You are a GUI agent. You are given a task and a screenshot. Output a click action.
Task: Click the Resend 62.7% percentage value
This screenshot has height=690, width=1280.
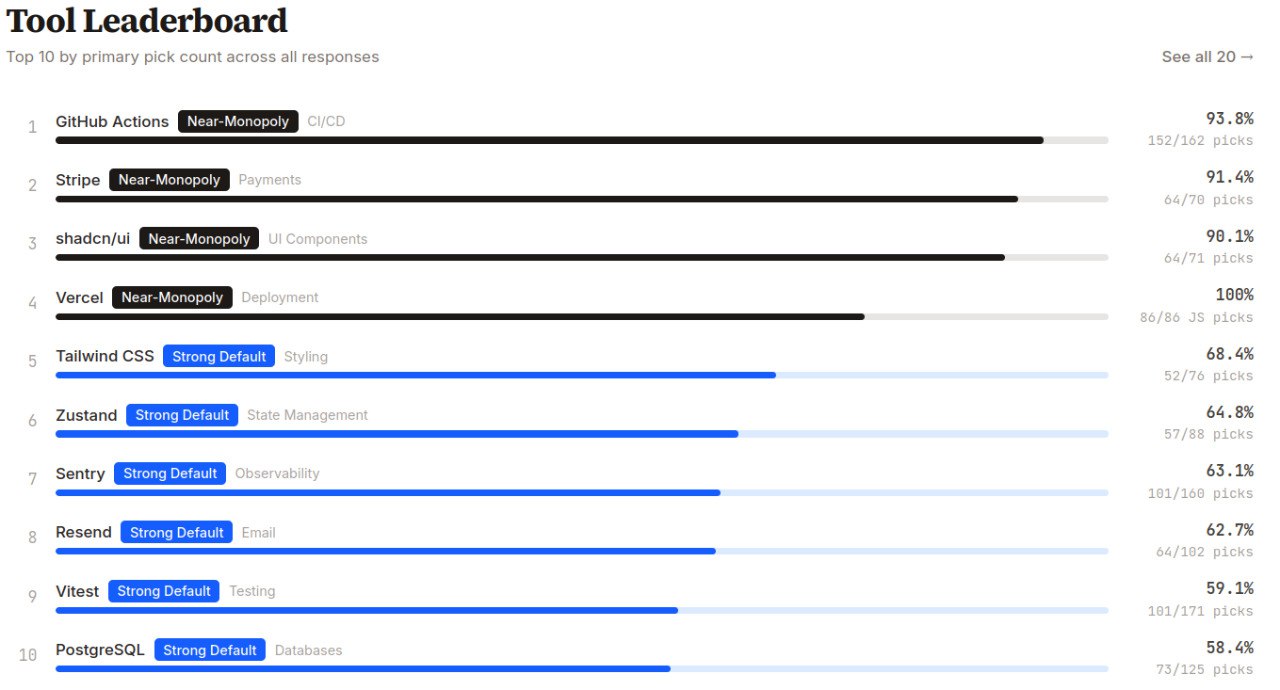1229,530
